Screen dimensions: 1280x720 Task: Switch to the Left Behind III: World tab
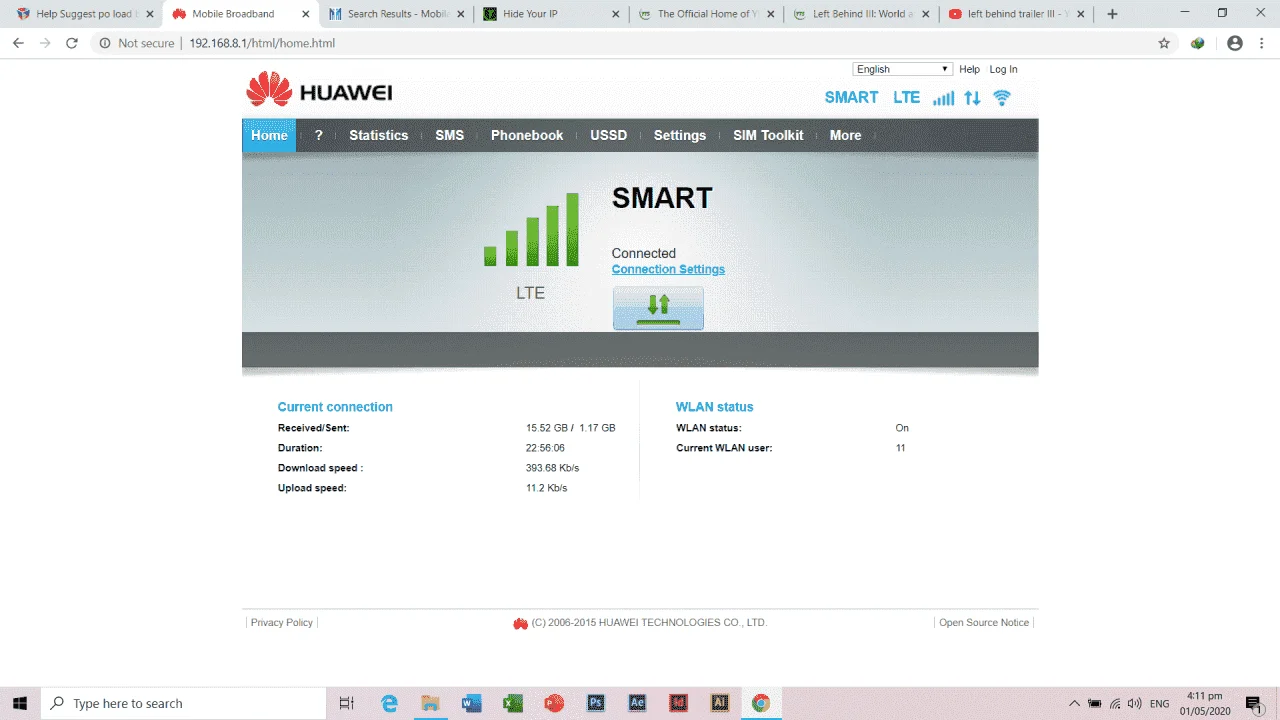[861, 14]
